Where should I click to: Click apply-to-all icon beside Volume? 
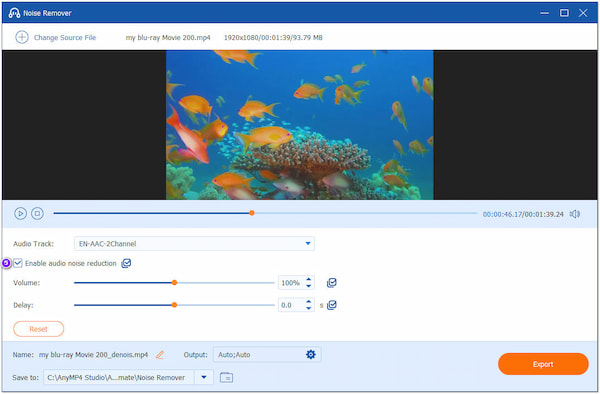(x=332, y=283)
